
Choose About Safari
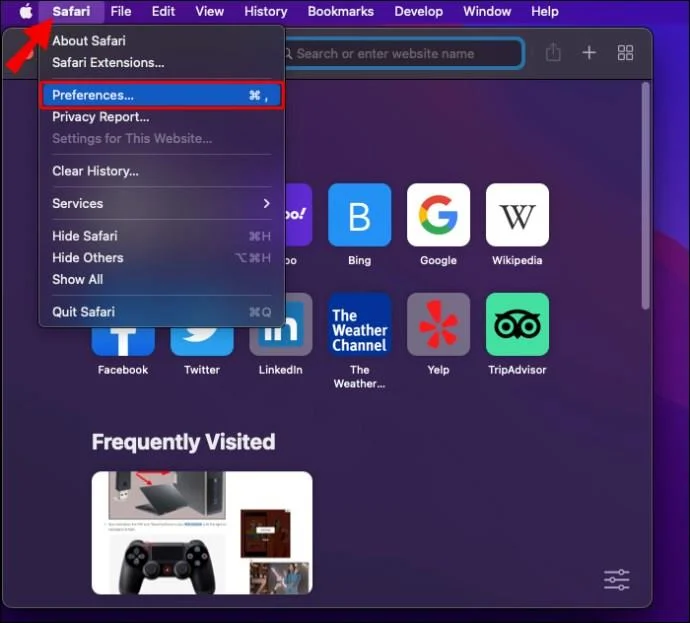tap(162, 41)
